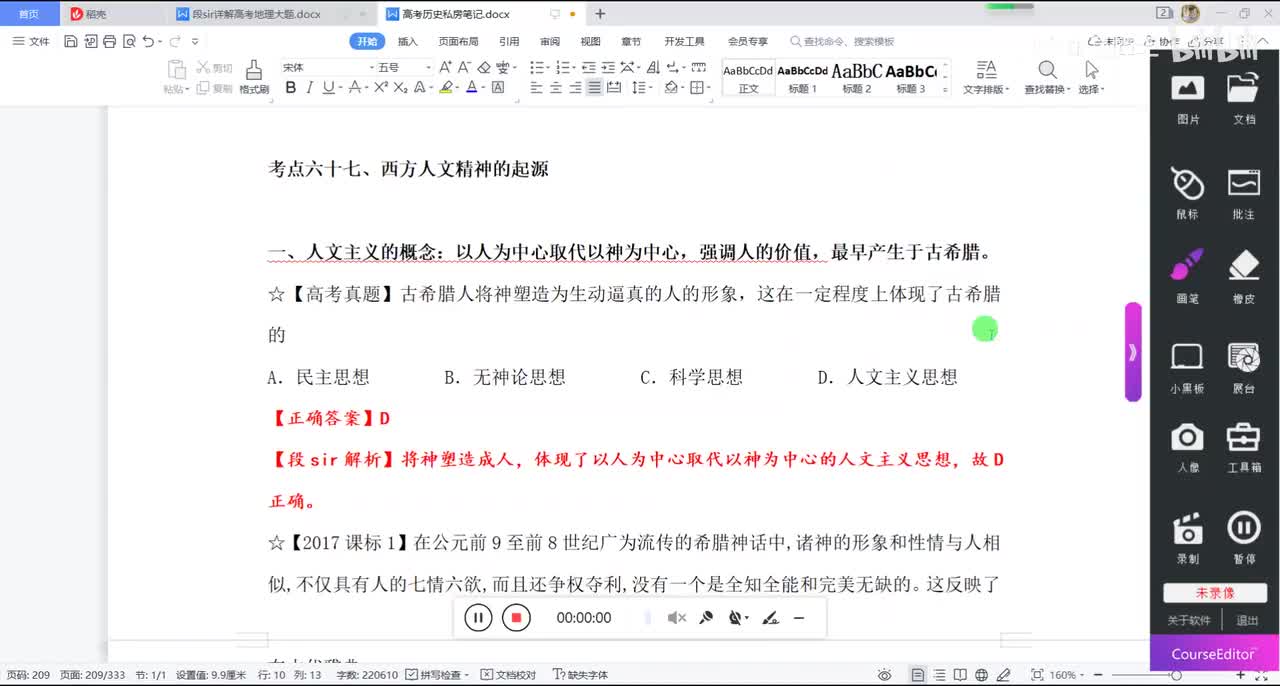Increase font size with the A+ icon

coord(445,67)
